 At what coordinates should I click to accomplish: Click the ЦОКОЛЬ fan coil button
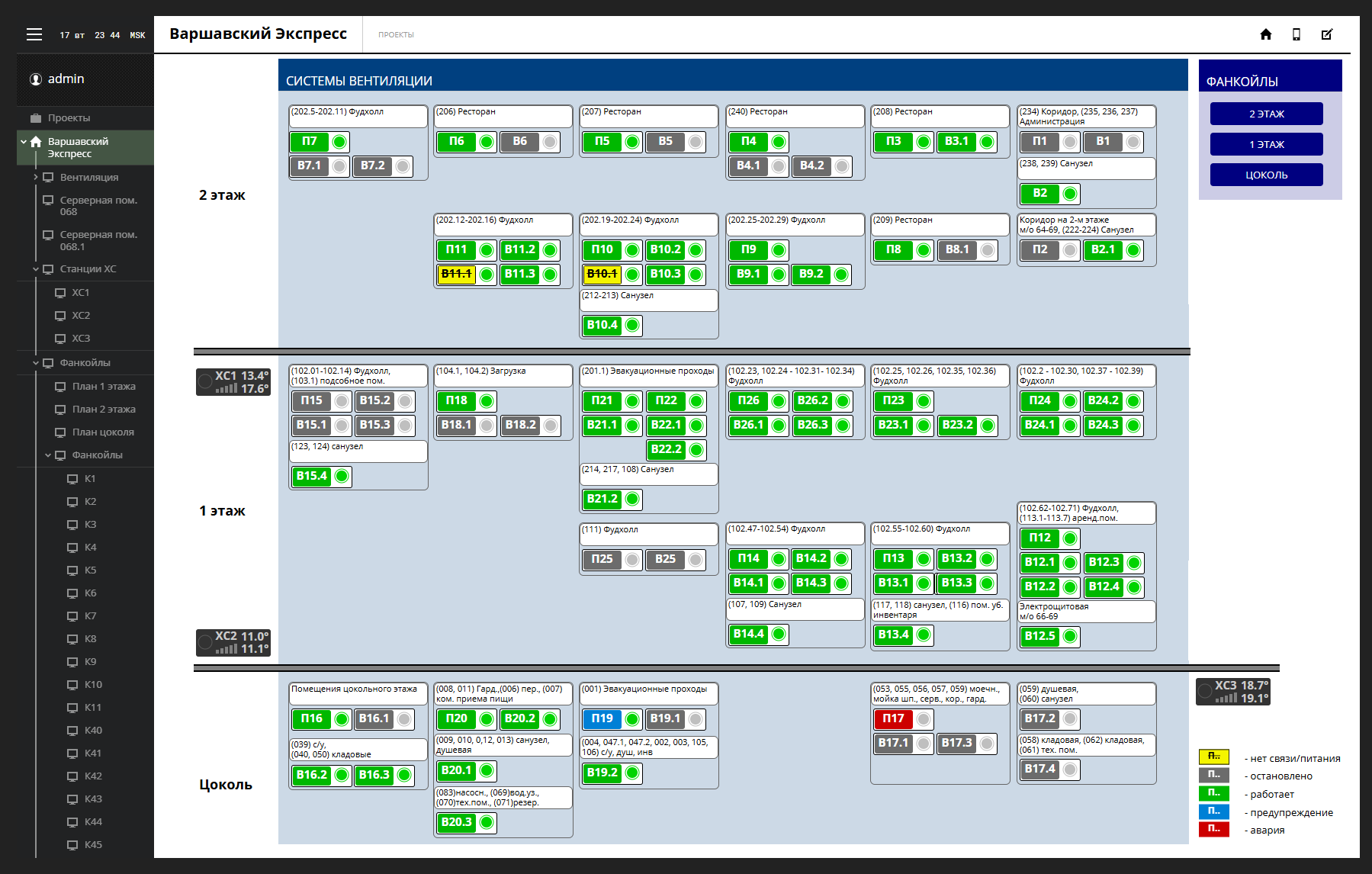click(x=1266, y=175)
